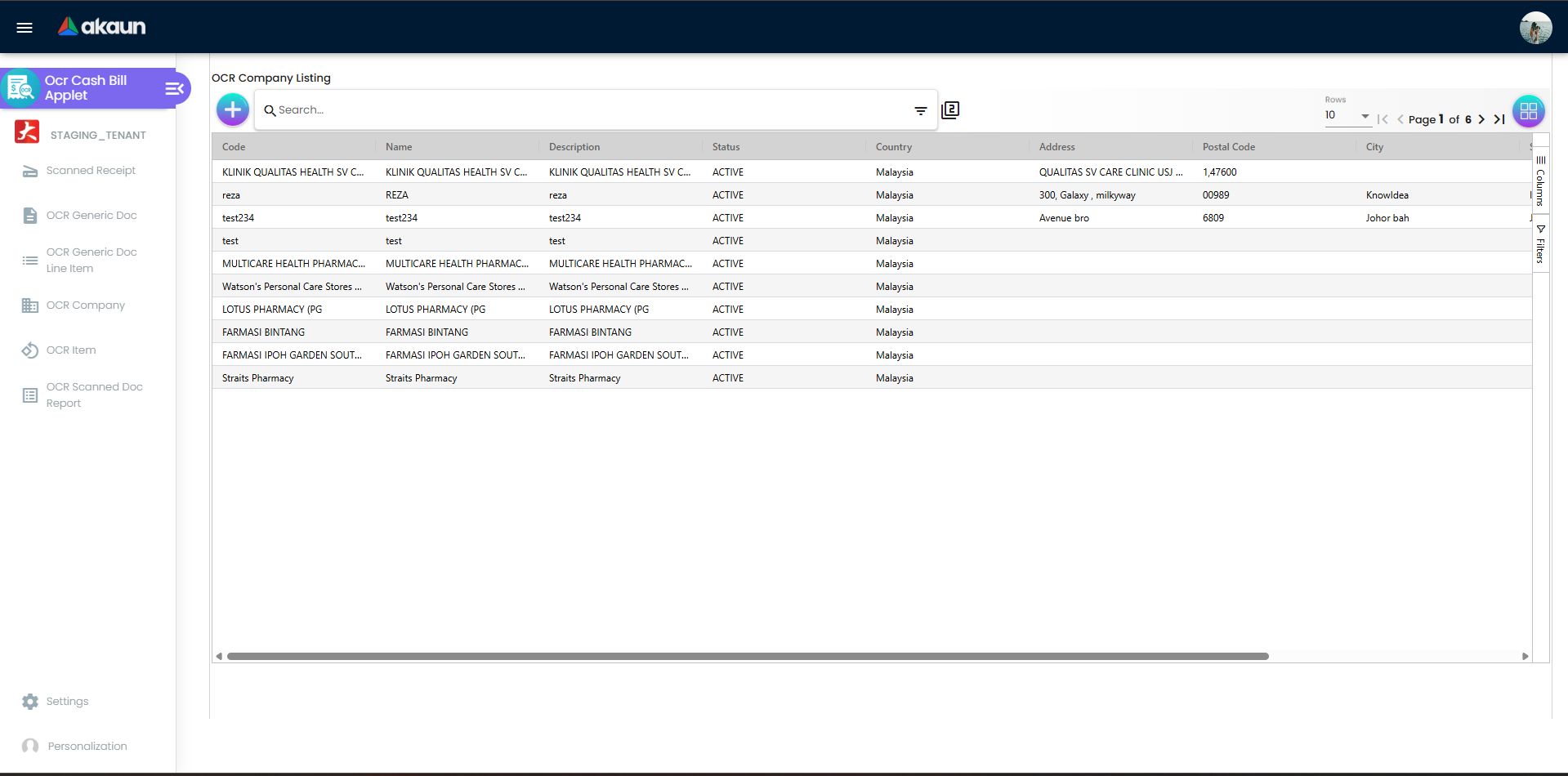Go to first page of listing
1568x776 pixels.
pyautogui.click(x=1383, y=119)
